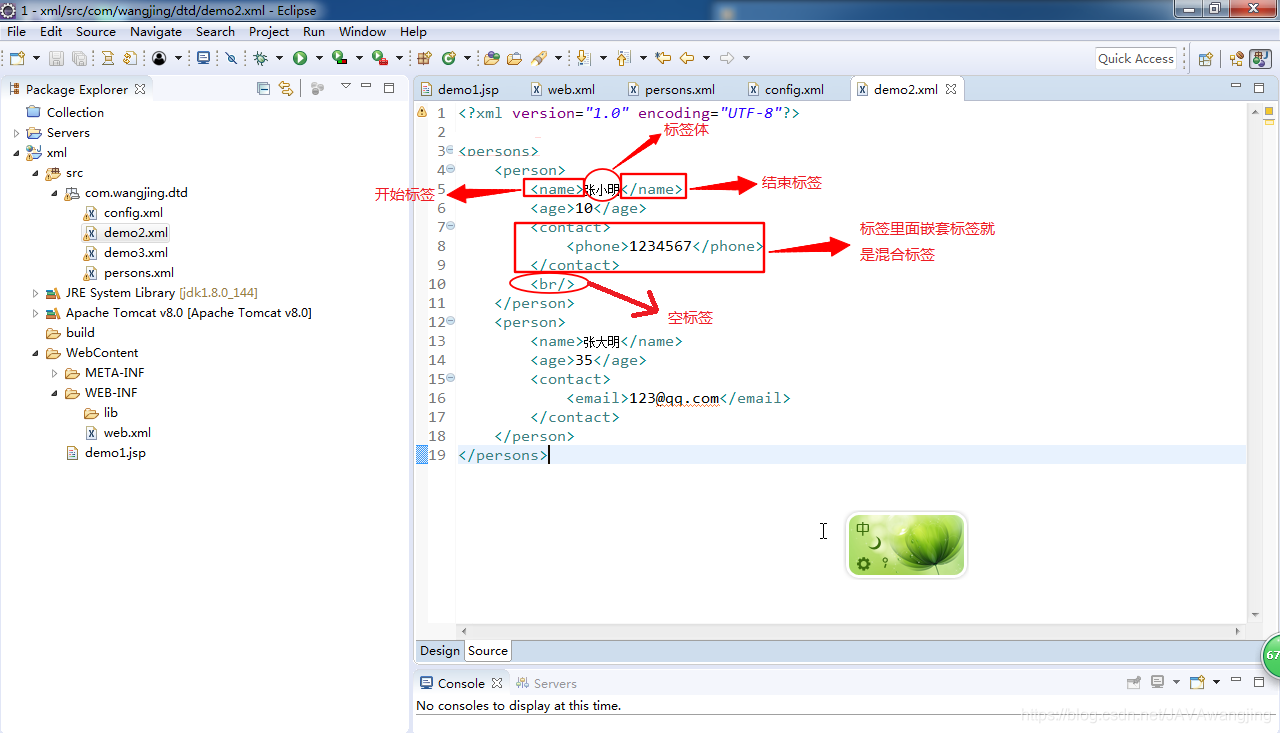The height and width of the screenshot is (733, 1280).
Task: Collapse the WEB-INF folder
Action: pyautogui.click(x=55, y=393)
